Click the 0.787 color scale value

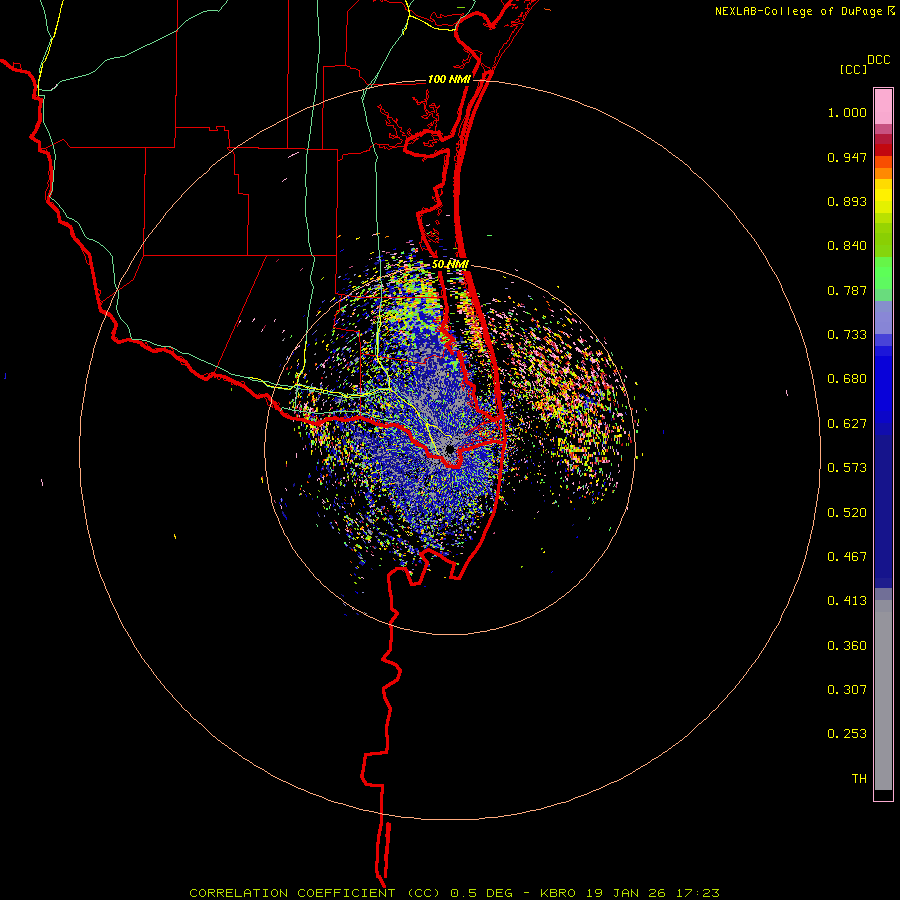click(847, 290)
